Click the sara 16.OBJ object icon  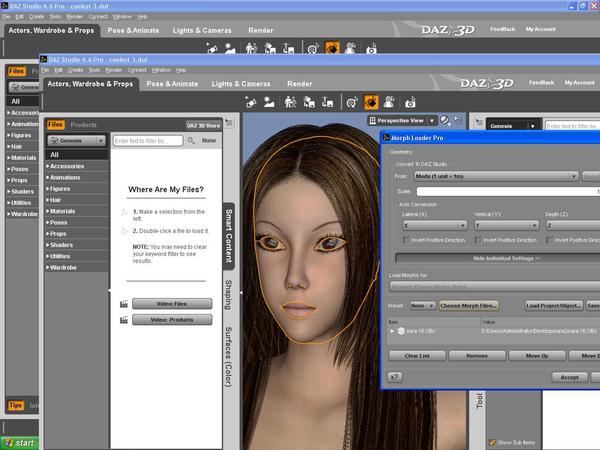pyautogui.click(x=401, y=331)
